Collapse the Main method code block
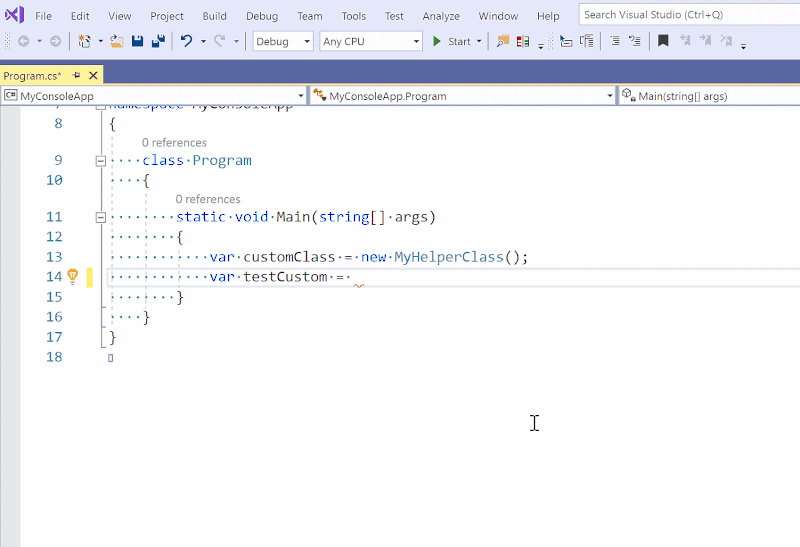This screenshot has height=547, width=800. tap(101, 217)
